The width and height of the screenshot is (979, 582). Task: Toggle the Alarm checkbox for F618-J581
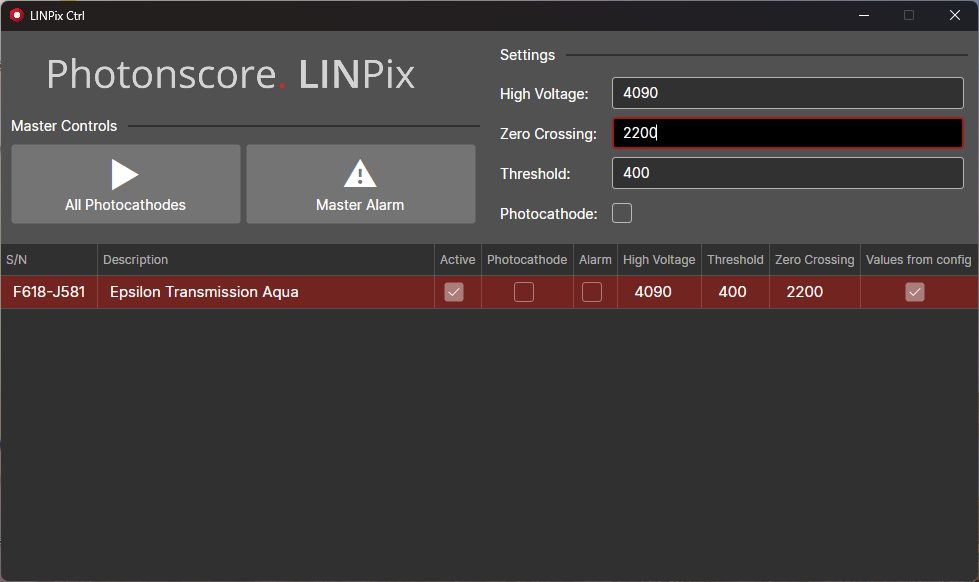pos(592,292)
